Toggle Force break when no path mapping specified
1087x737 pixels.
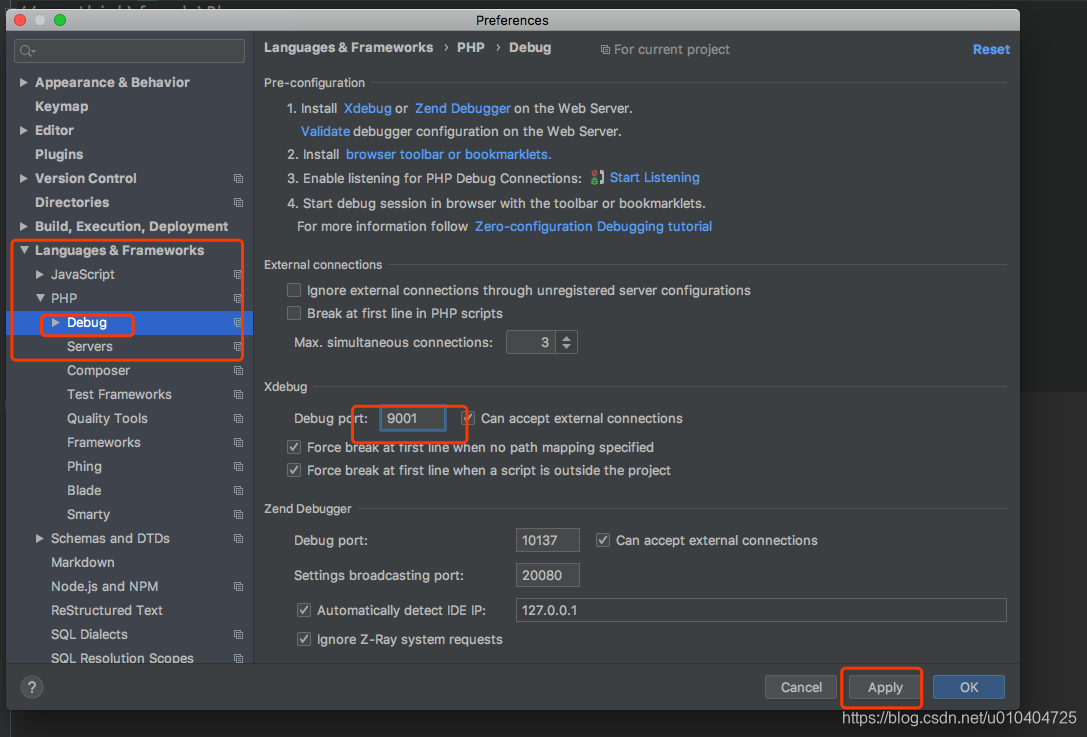coord(294,447)
